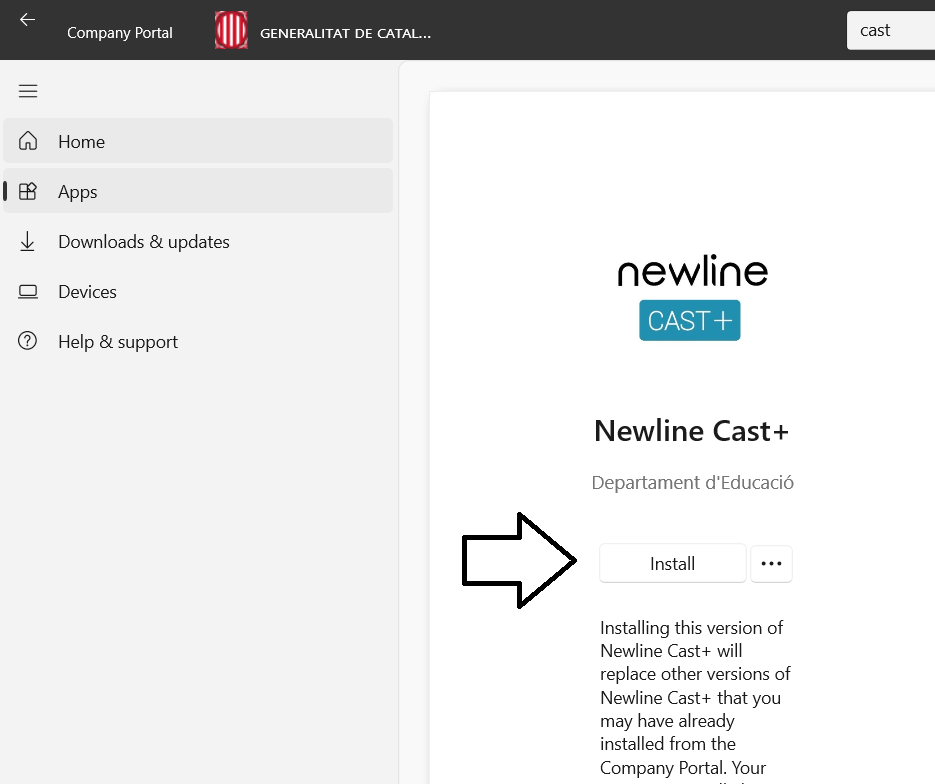
Task: Click the Company Portal title text
Action: 120,33
